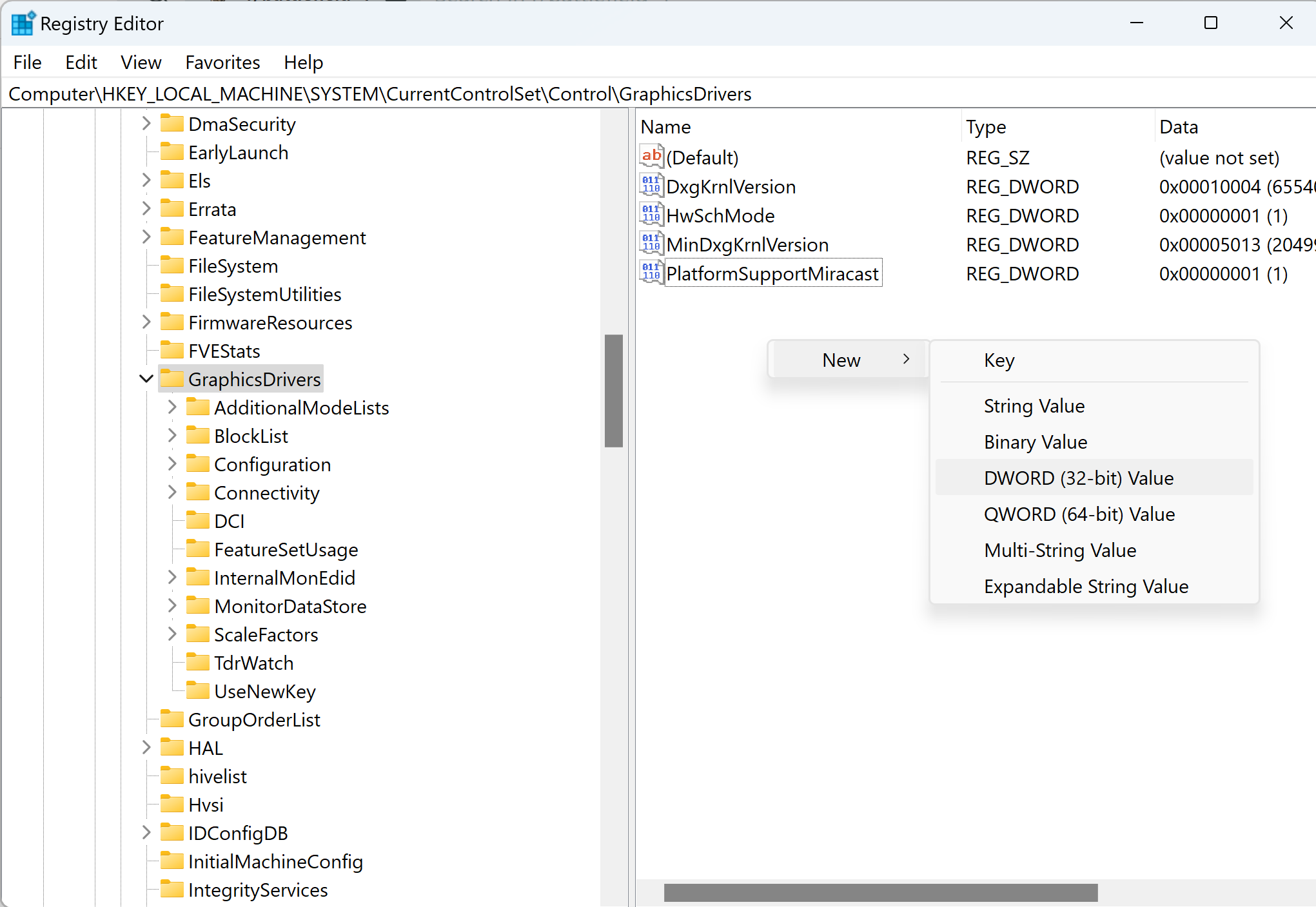The height and width of the screenshot is (907, 1316).
Task: Expand the Configuration subkey
Action: pyautogui.click(x=172, y=463)
